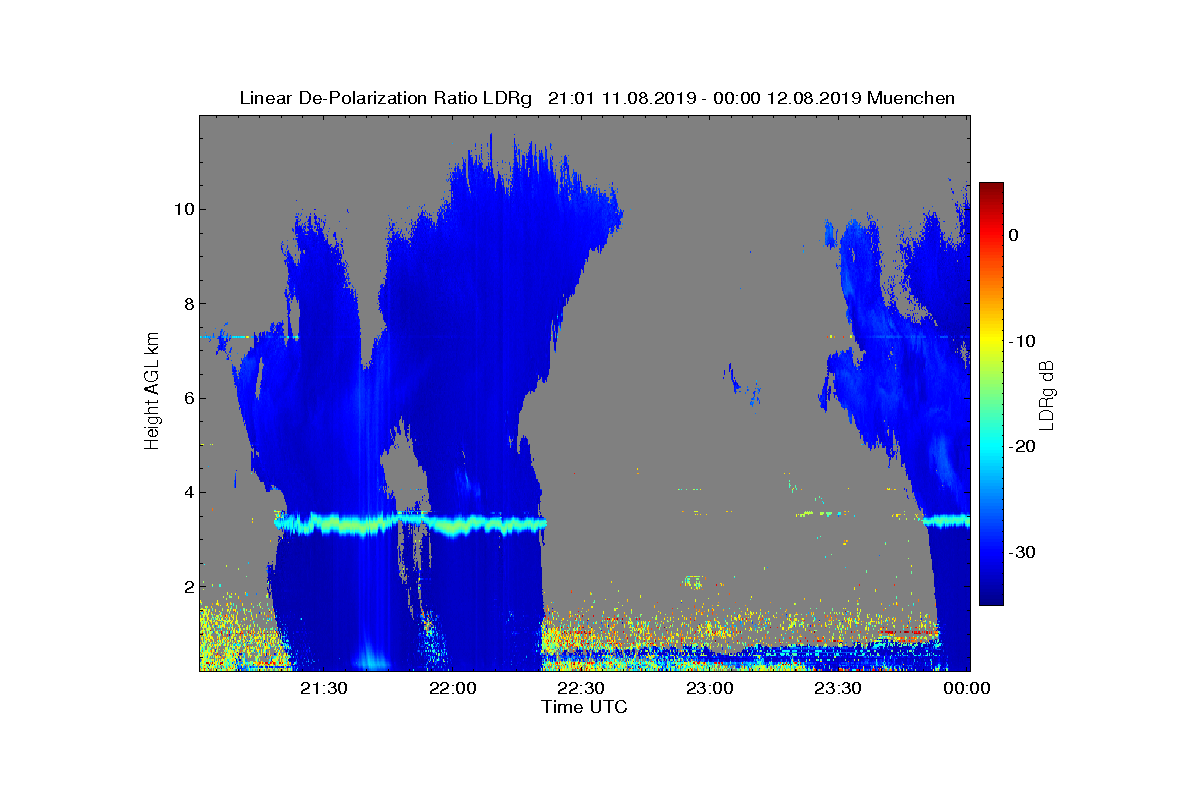Click the height tick label 2
Viewport: 1200px width, 800px height.
pyautogui.click(x=187, y=587)
